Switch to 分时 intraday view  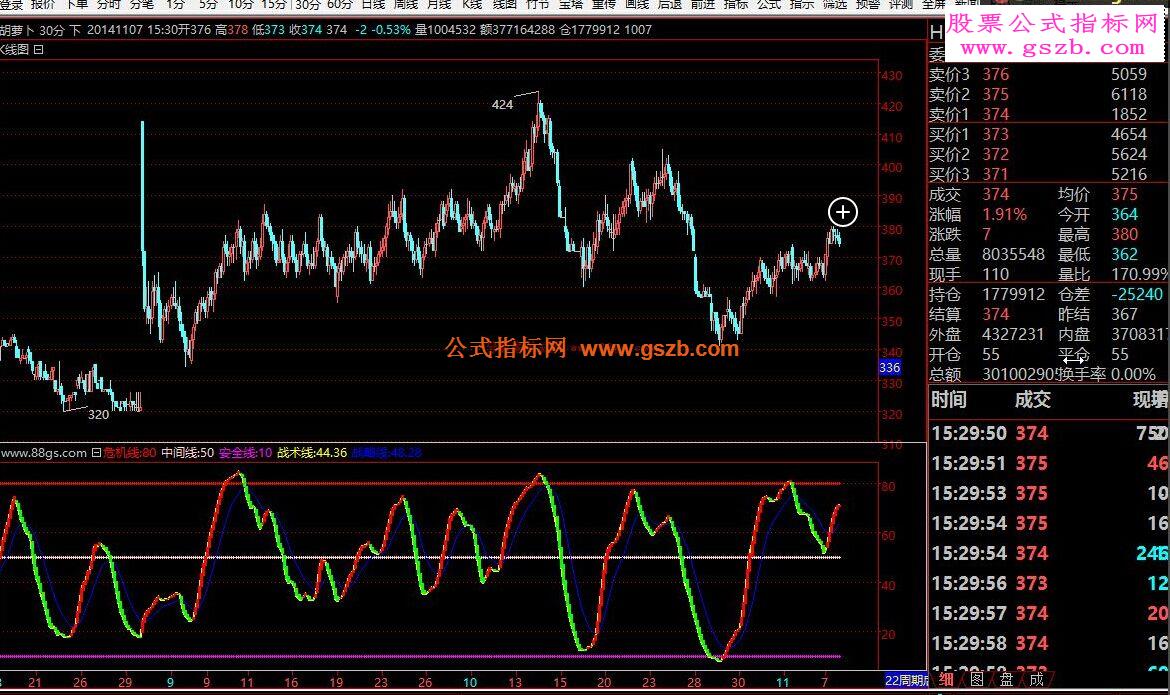pos(108,4)
